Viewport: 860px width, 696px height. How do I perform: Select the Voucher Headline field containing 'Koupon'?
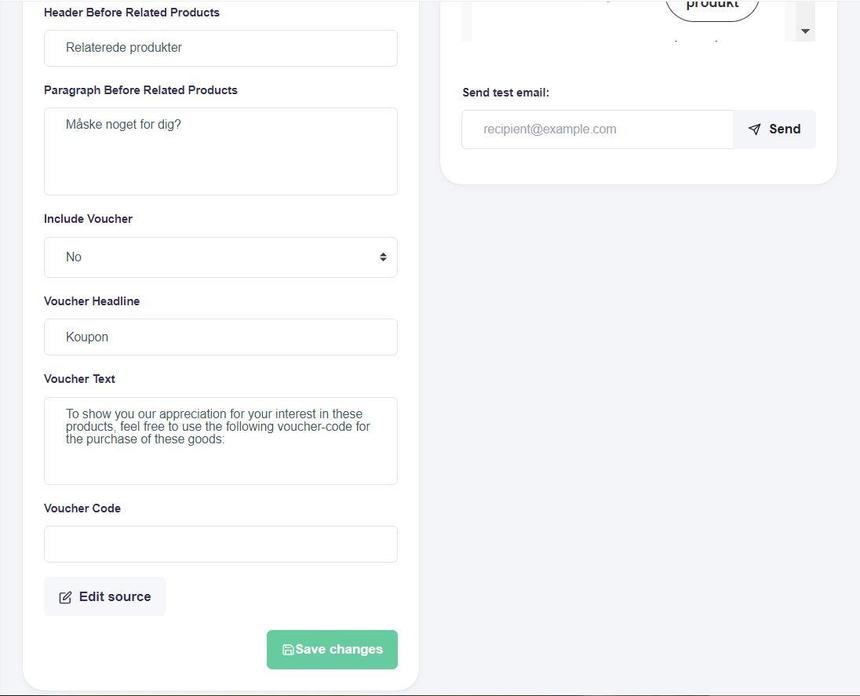click(221, 337)
